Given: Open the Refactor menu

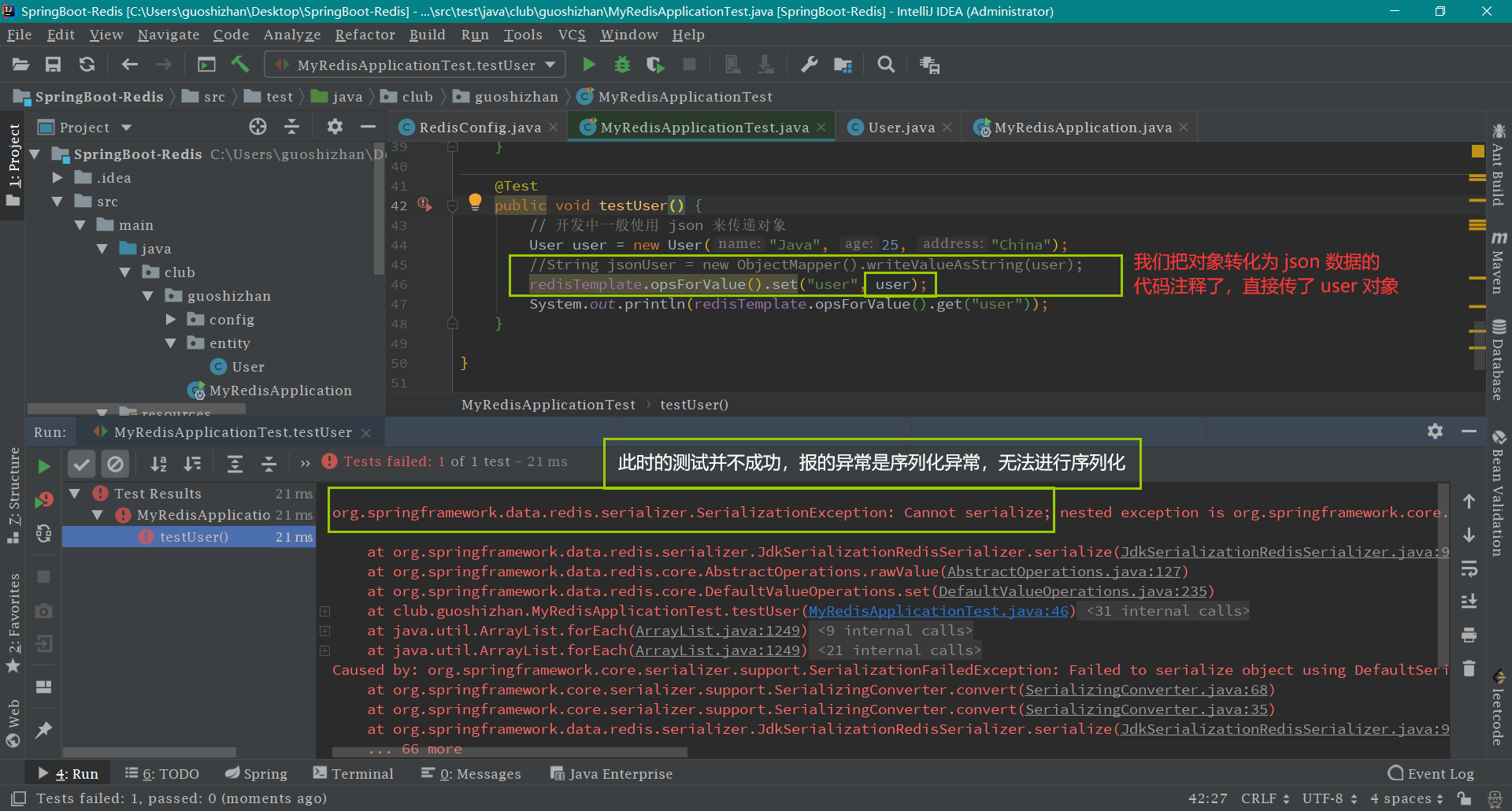Looking at the screenshot, I should (365, 35).
